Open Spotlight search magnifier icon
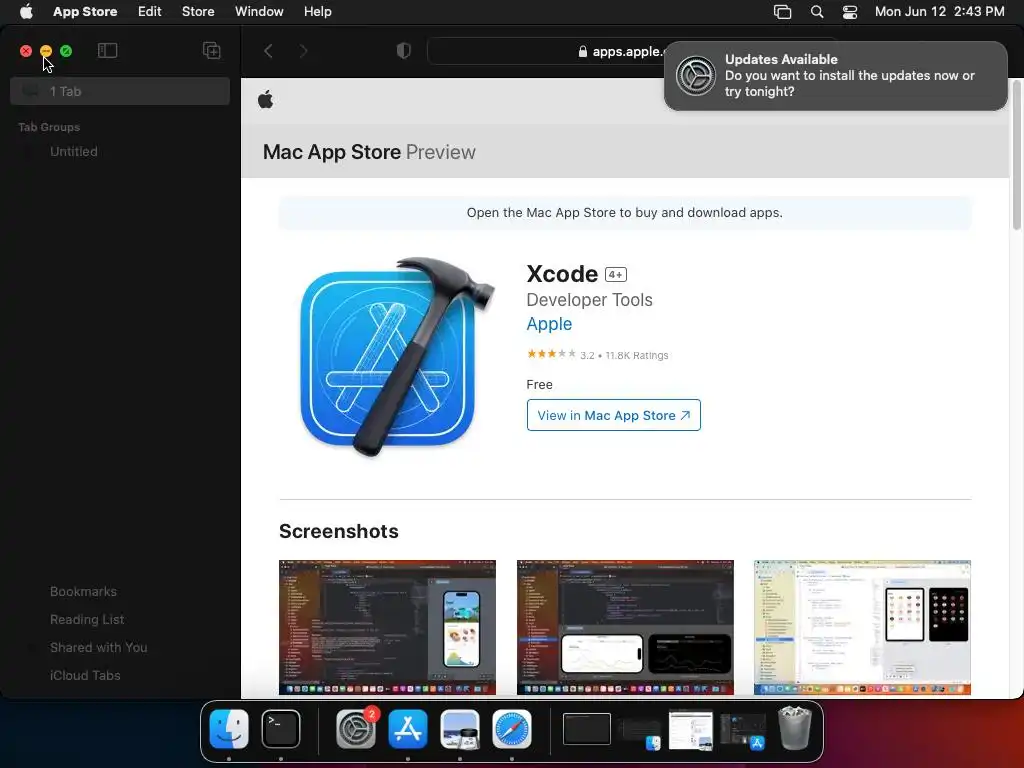Screen dimensions: 1024x768 point(817,12)
